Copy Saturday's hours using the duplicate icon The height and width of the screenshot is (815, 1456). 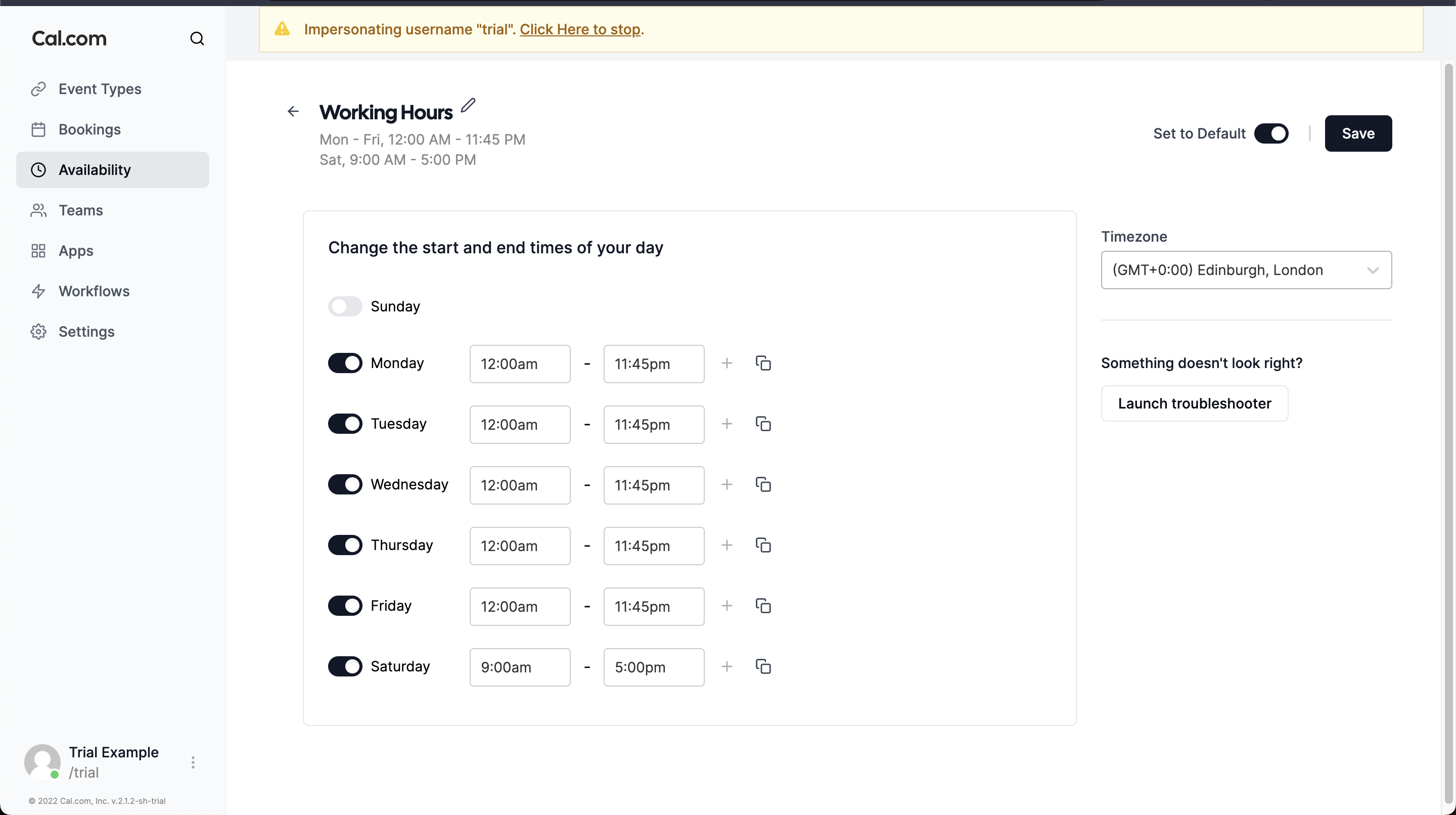click(763, 666)
